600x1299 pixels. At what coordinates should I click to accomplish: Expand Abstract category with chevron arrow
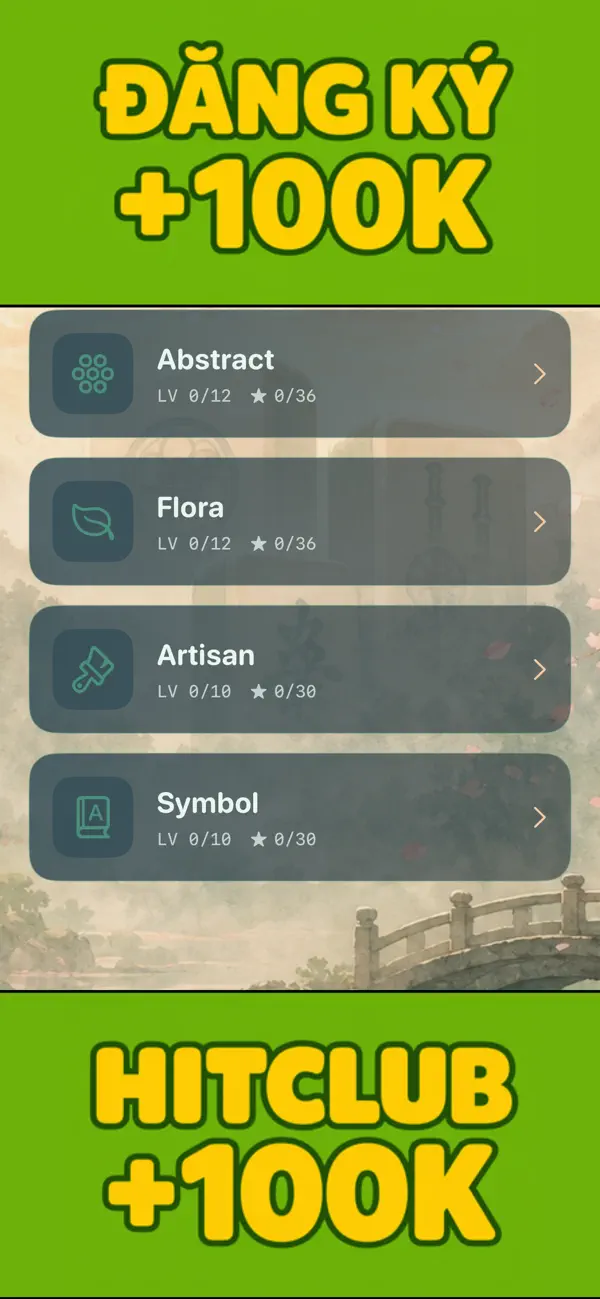540,374
